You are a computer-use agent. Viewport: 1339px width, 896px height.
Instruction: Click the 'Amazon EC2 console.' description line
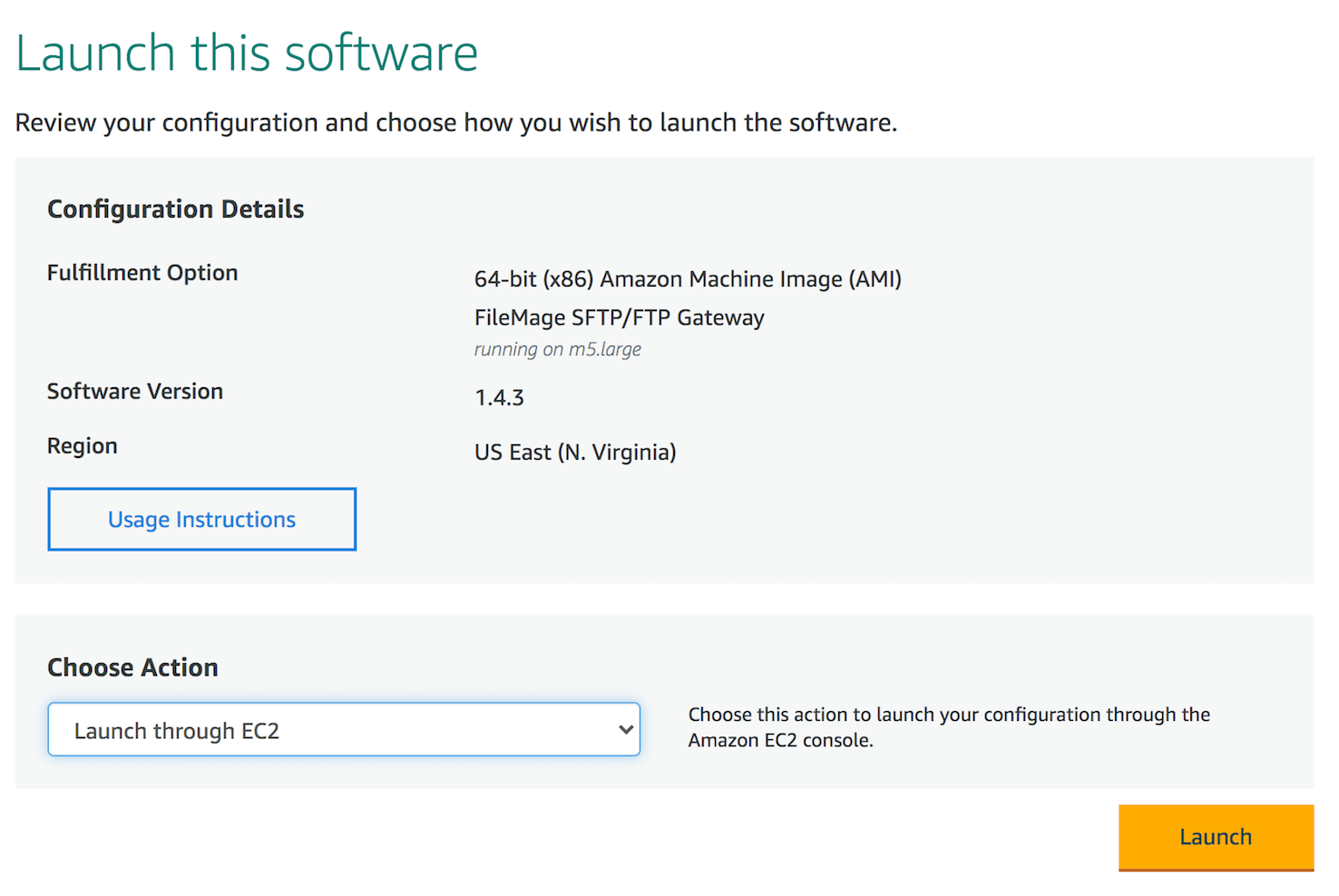(780, 740)
